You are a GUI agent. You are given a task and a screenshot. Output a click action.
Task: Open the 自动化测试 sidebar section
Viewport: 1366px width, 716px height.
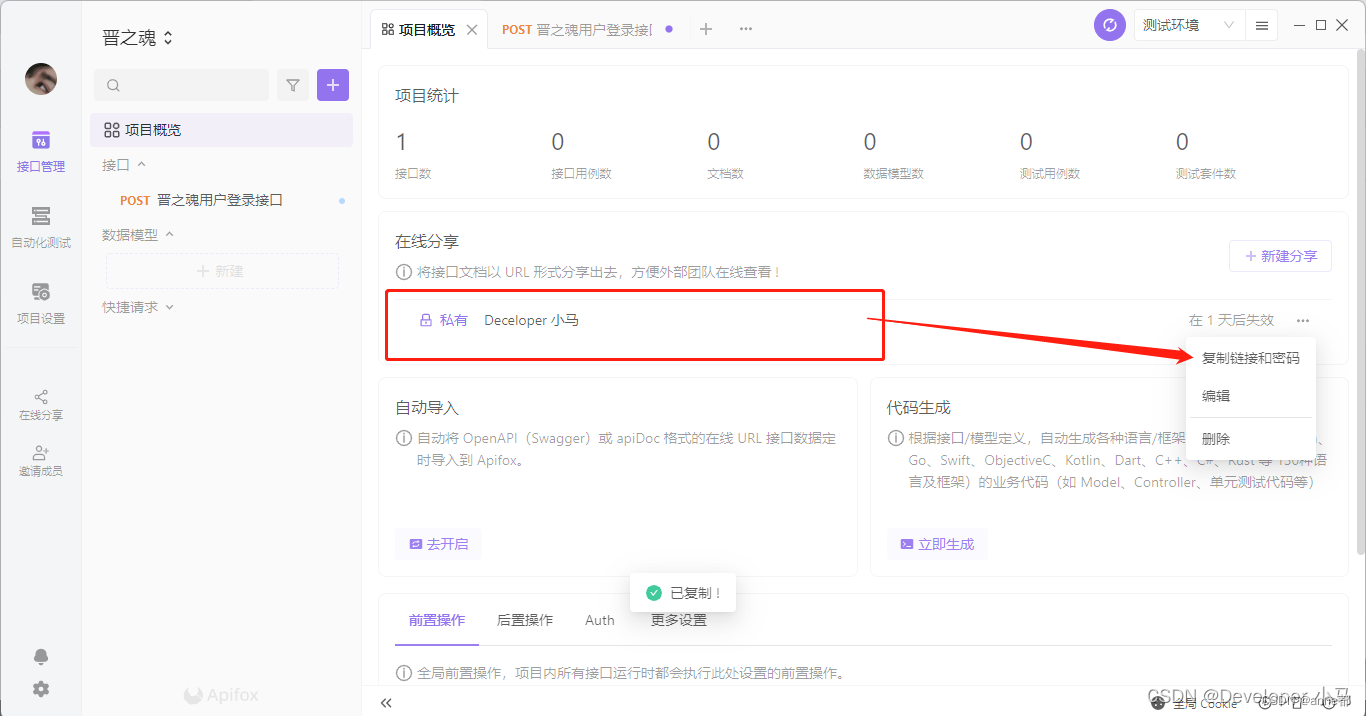click(x=41, y=228)
